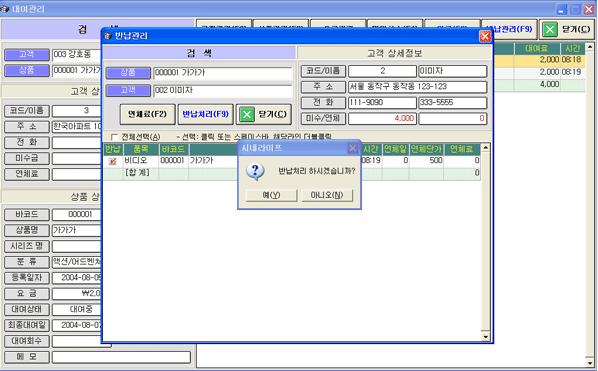Click address field 서울 동작구
This screenshot has height=371, width=598.
(x=418, y=87)
